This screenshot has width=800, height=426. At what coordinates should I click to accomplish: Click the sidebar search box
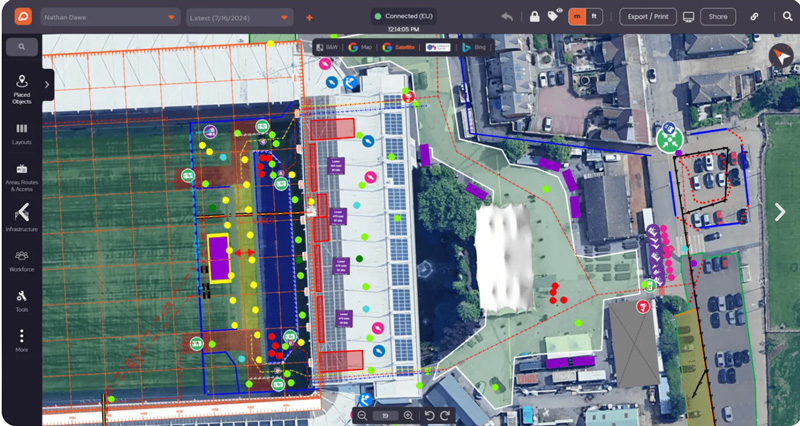pyautogui.click(x=22, y=47)
